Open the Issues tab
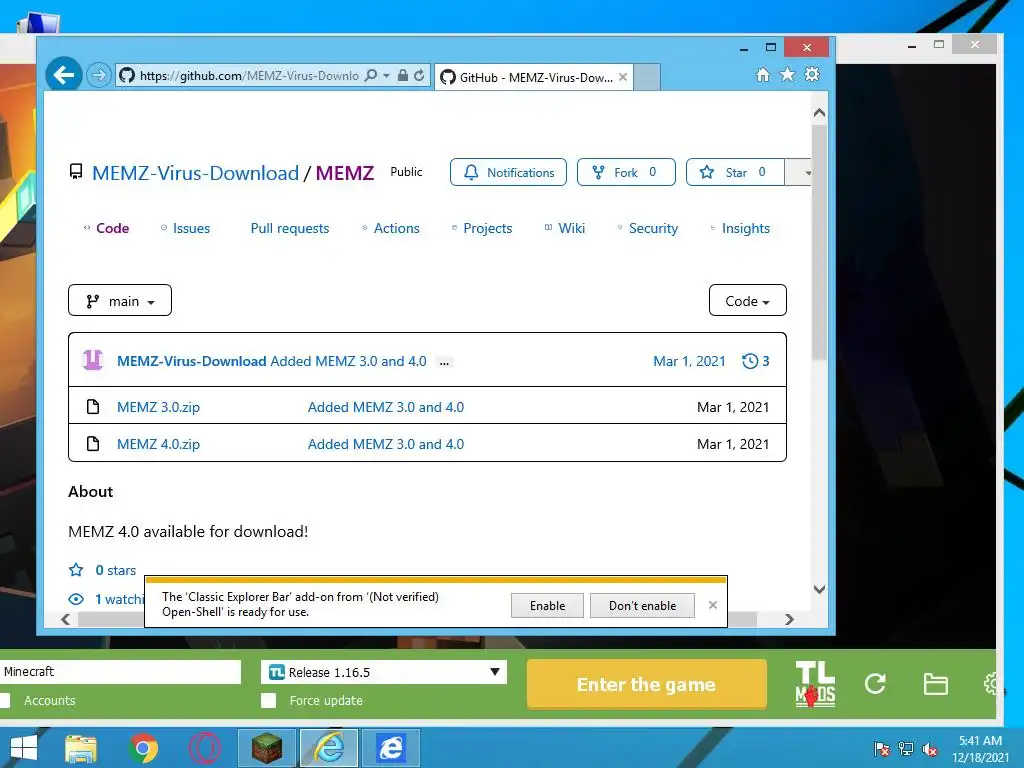The width and height of the screenshot is (1024, 768). [x=185, y=228]
